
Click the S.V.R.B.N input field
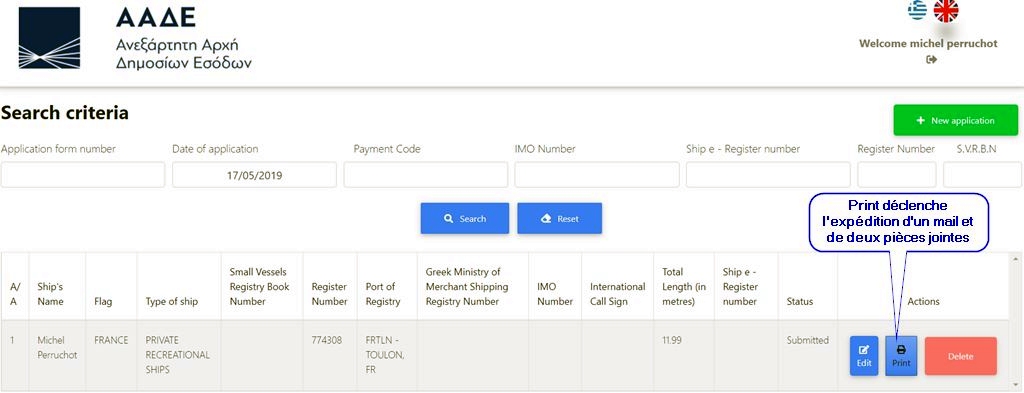point(982,175)
